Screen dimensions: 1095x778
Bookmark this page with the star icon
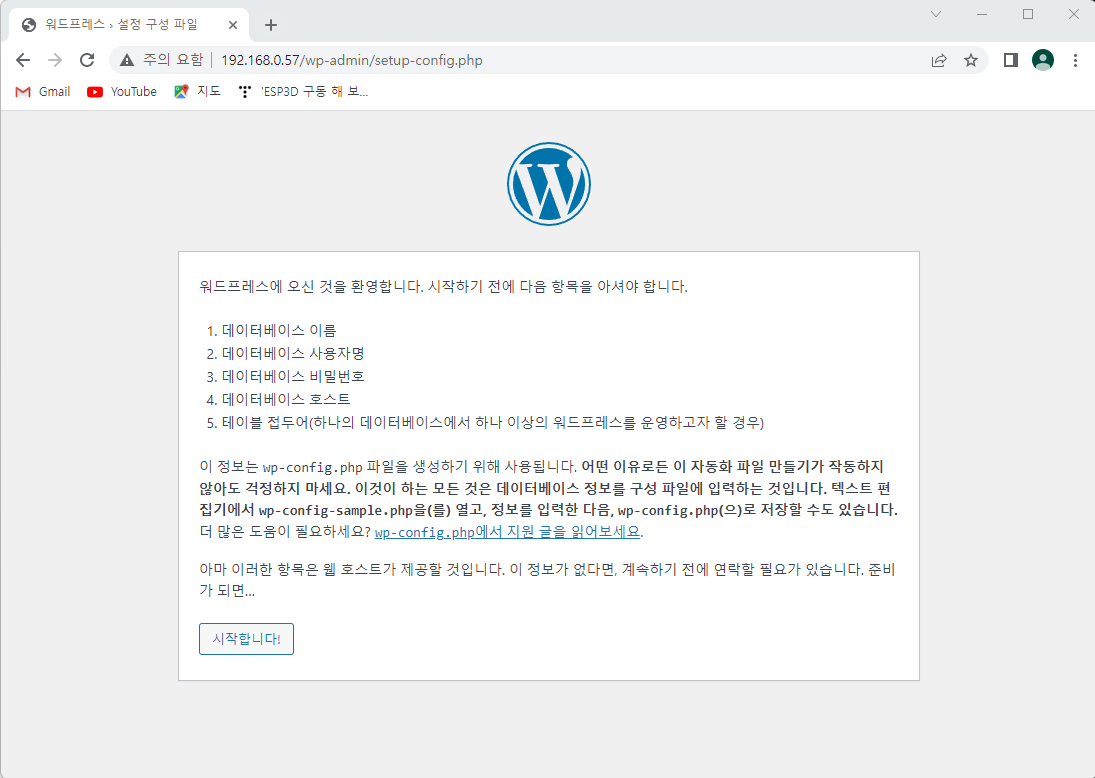tap(971, 60)
